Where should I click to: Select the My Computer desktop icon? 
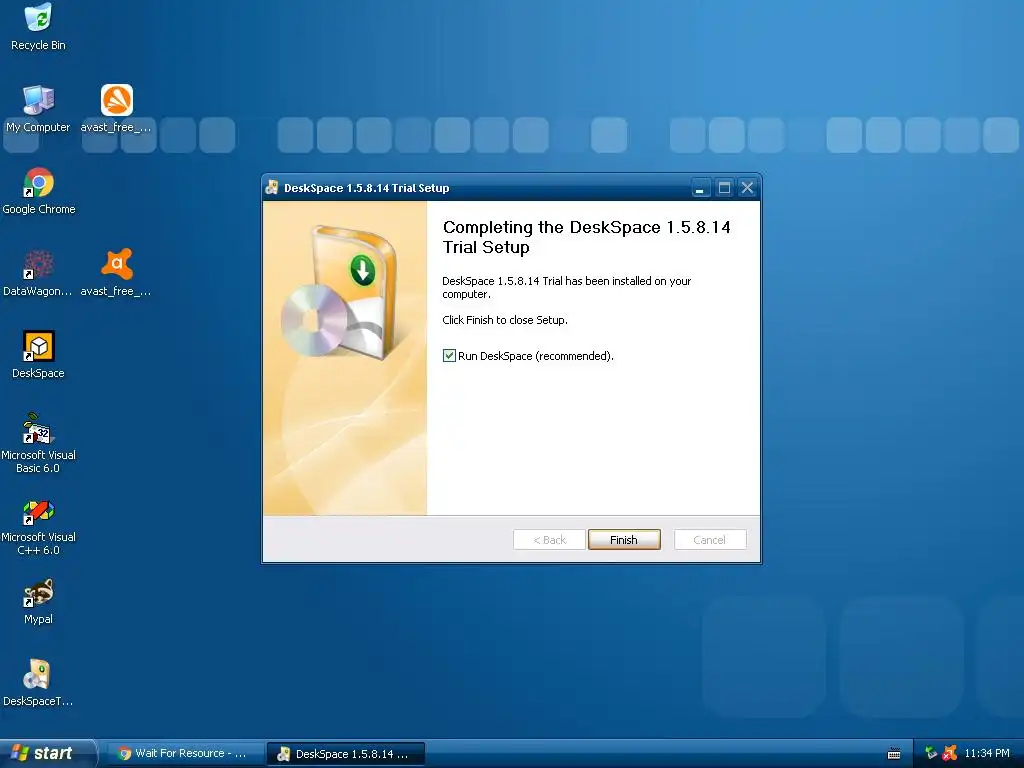(38, 108)
